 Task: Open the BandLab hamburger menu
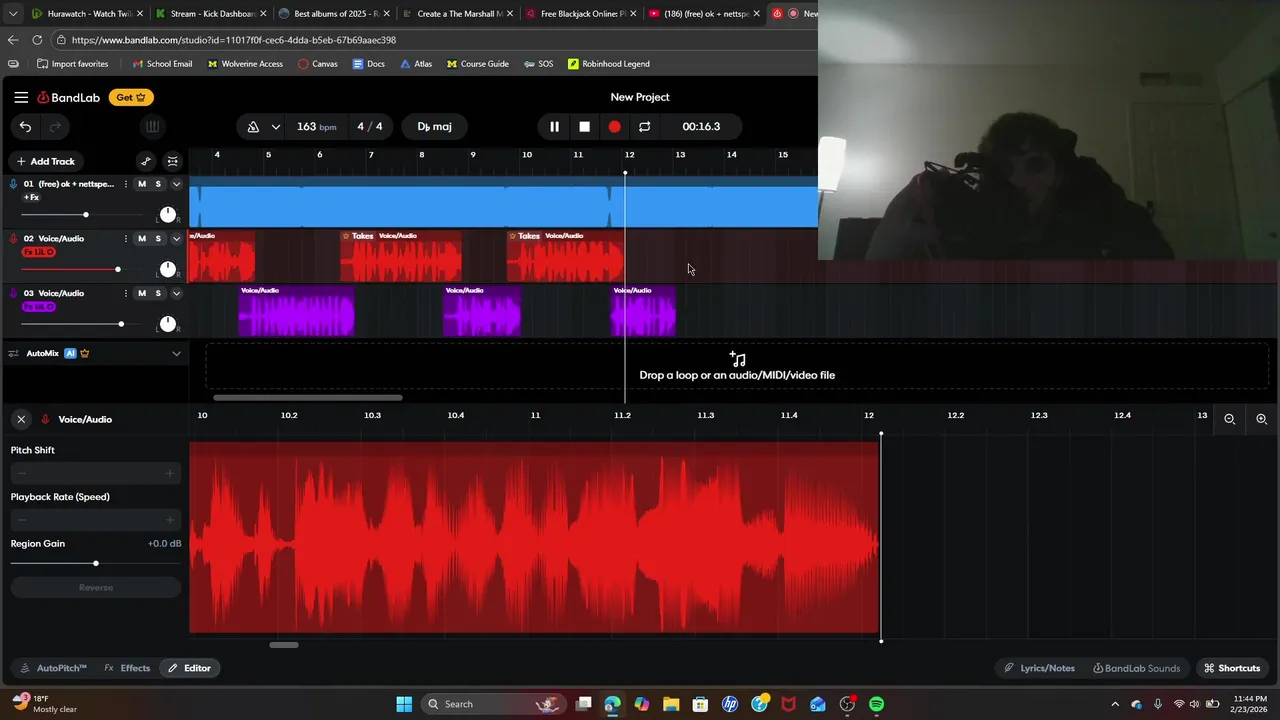coord(21,97)
